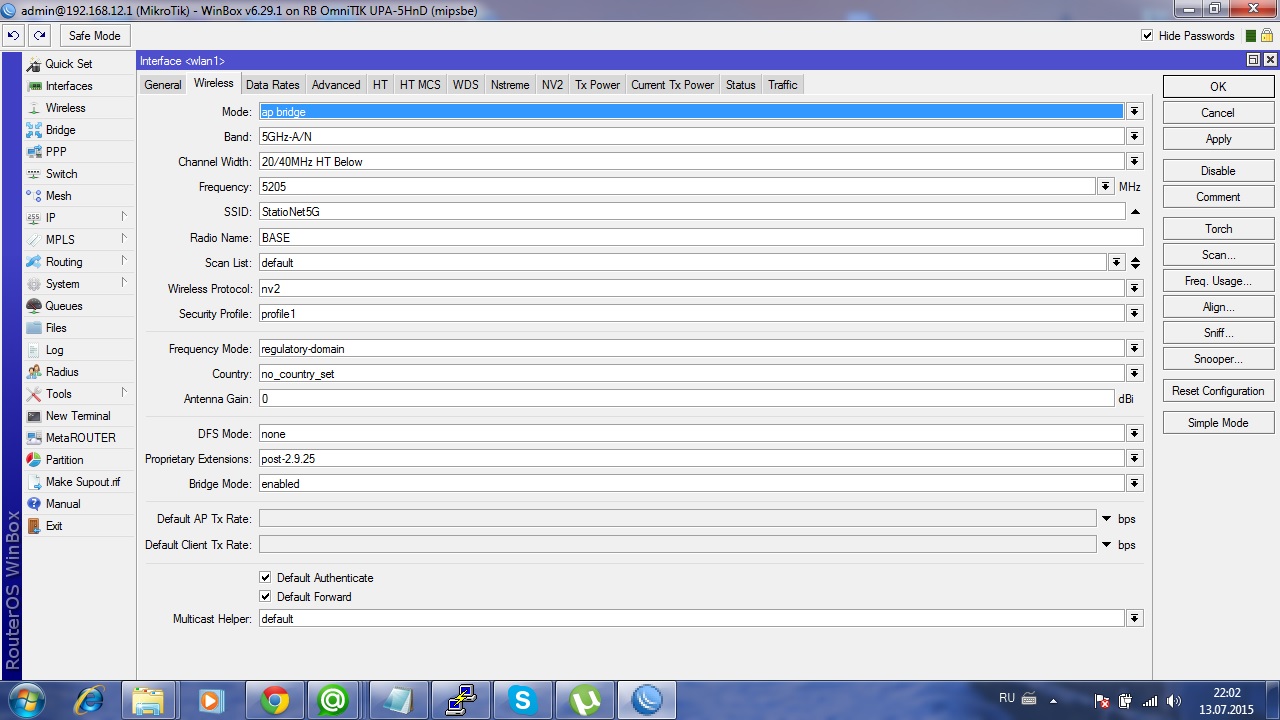Viewport: 1280px width, 720px height.
Task: Click the SSID input field
Action: tap(692, 212)
